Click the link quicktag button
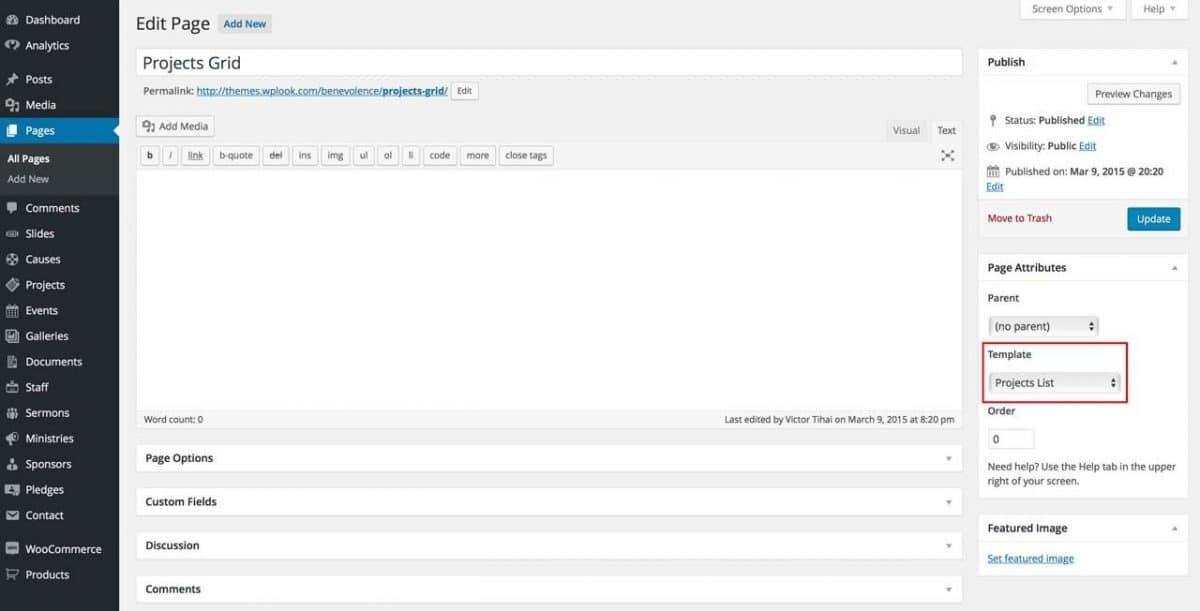This screenshot has width=1200, height=611. point(196,156)
